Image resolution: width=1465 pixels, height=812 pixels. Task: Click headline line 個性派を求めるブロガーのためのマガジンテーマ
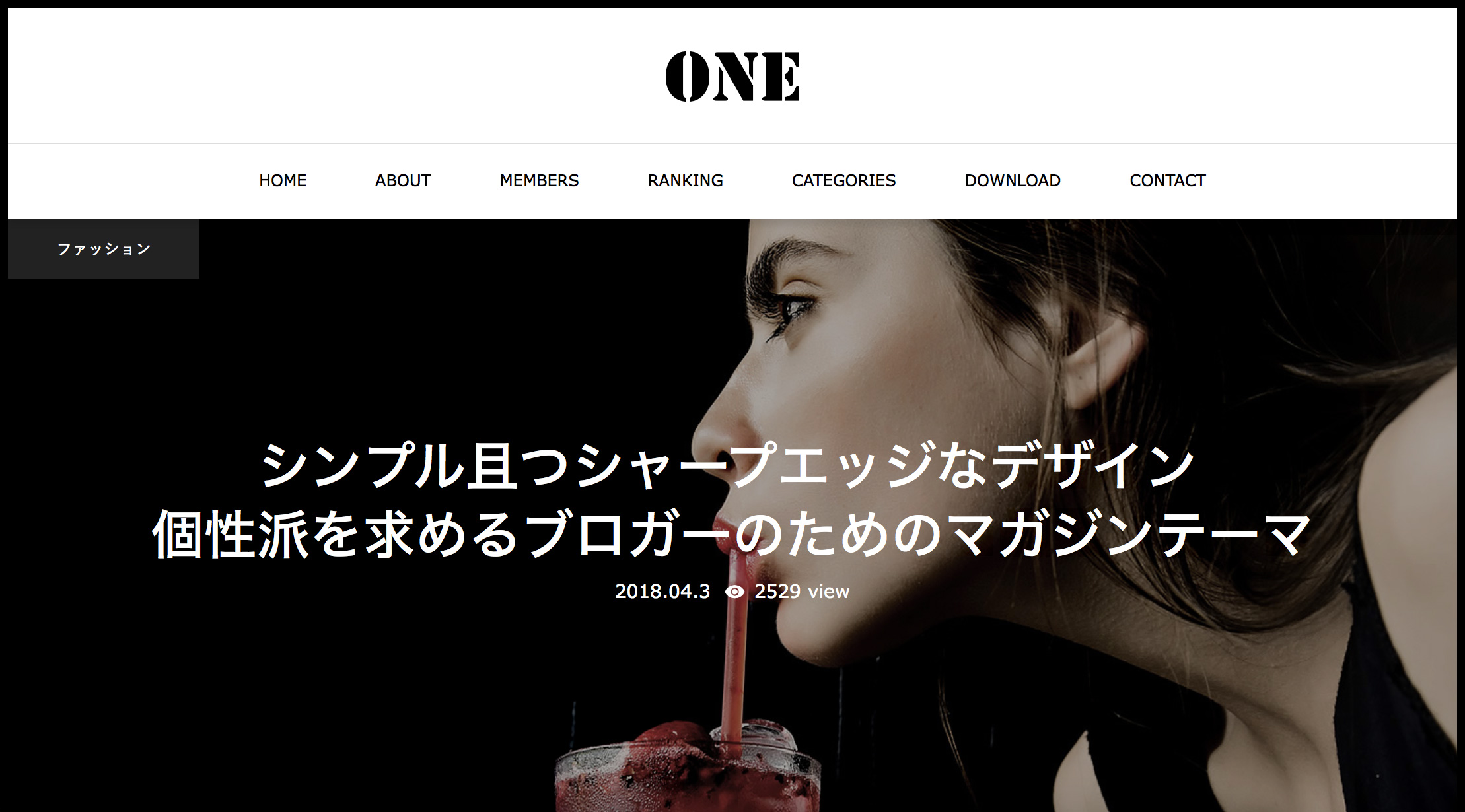[x=732, y=535]
